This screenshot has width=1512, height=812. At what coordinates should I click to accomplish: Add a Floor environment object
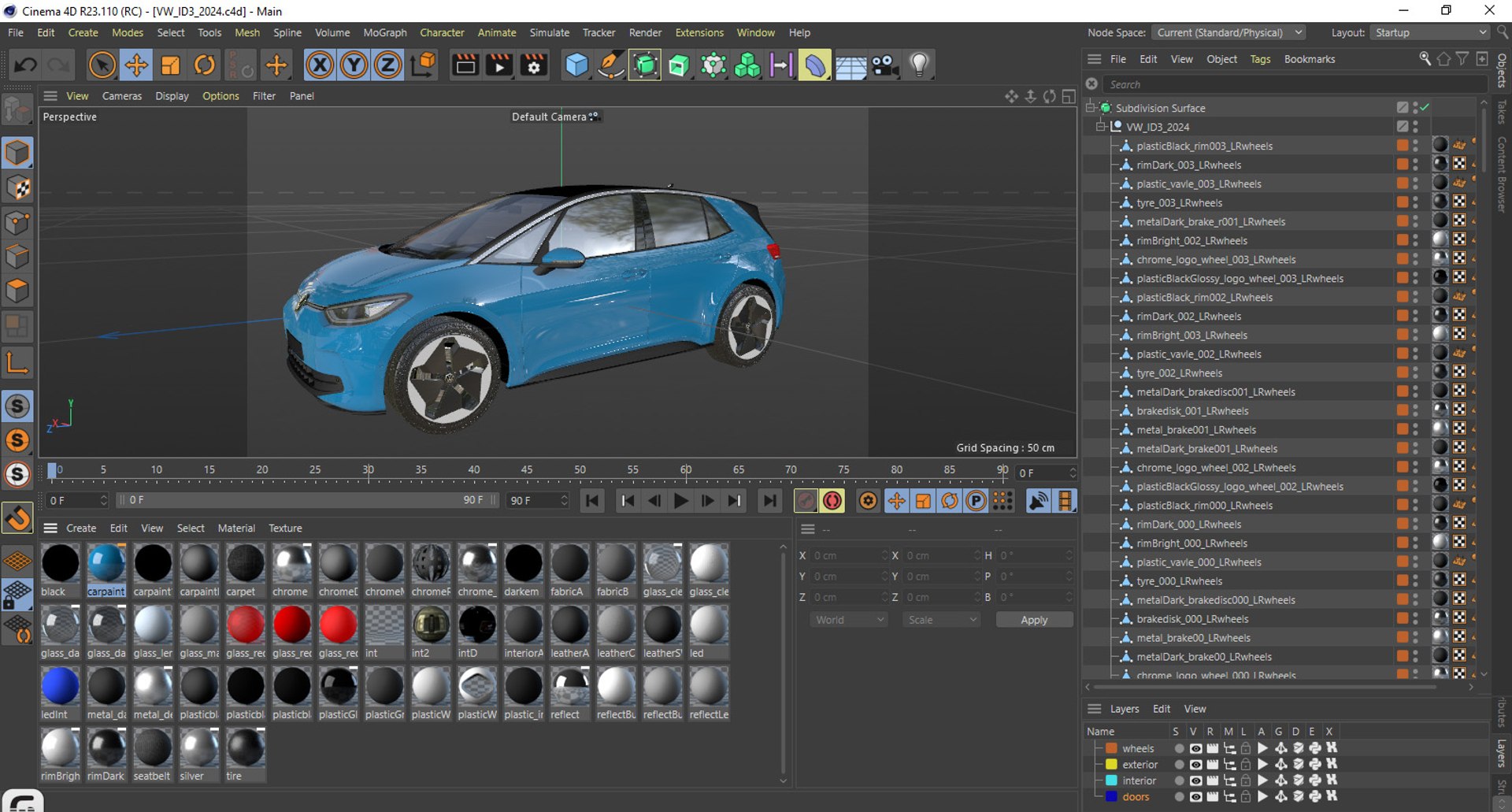850,65
